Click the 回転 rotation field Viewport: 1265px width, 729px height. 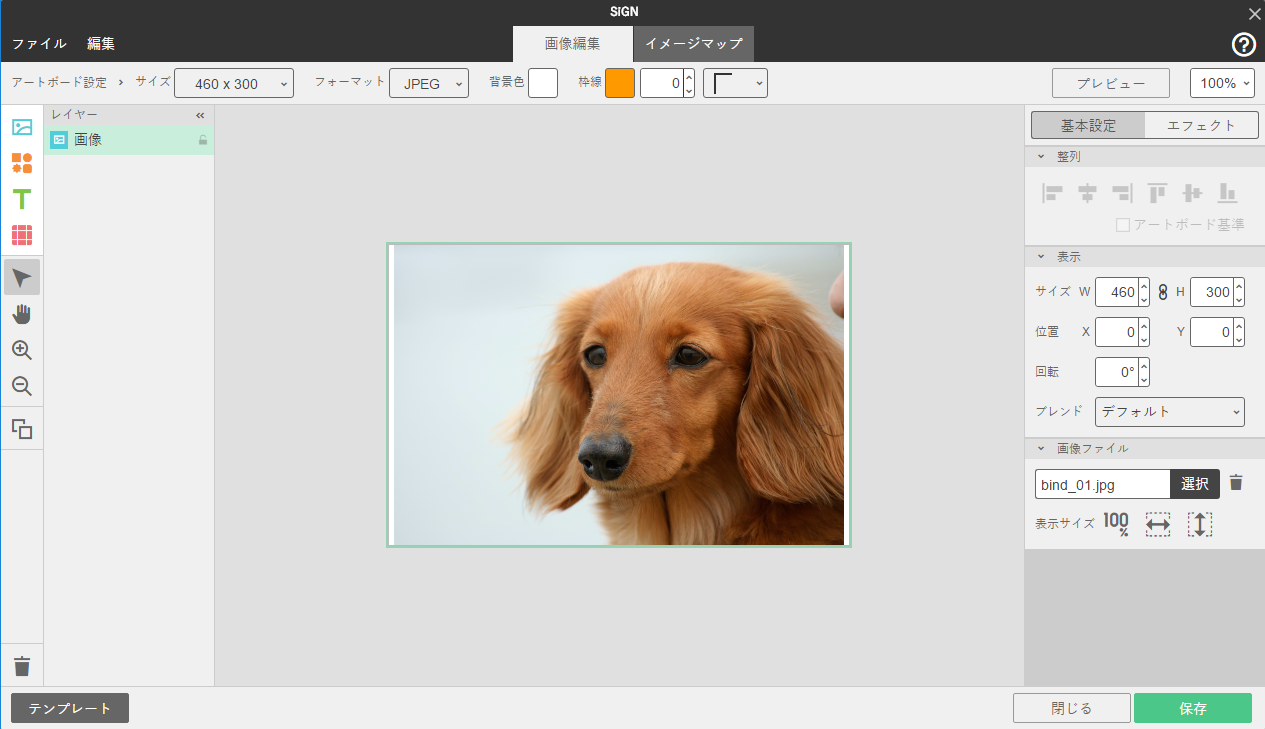[x=1116, y=372]
